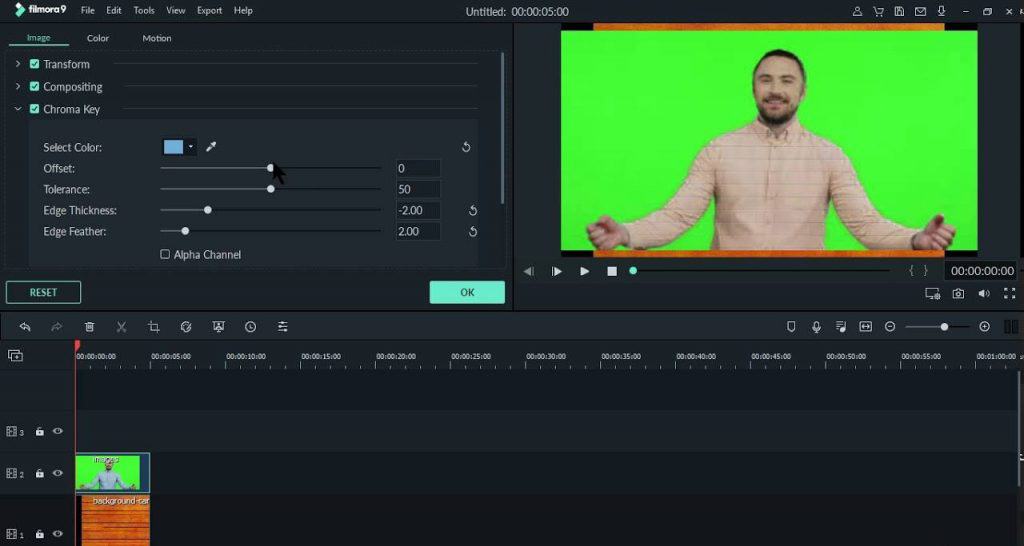Click the add track icon
The width and height of the screenshot is (1024, 546).
click(15, 355)
